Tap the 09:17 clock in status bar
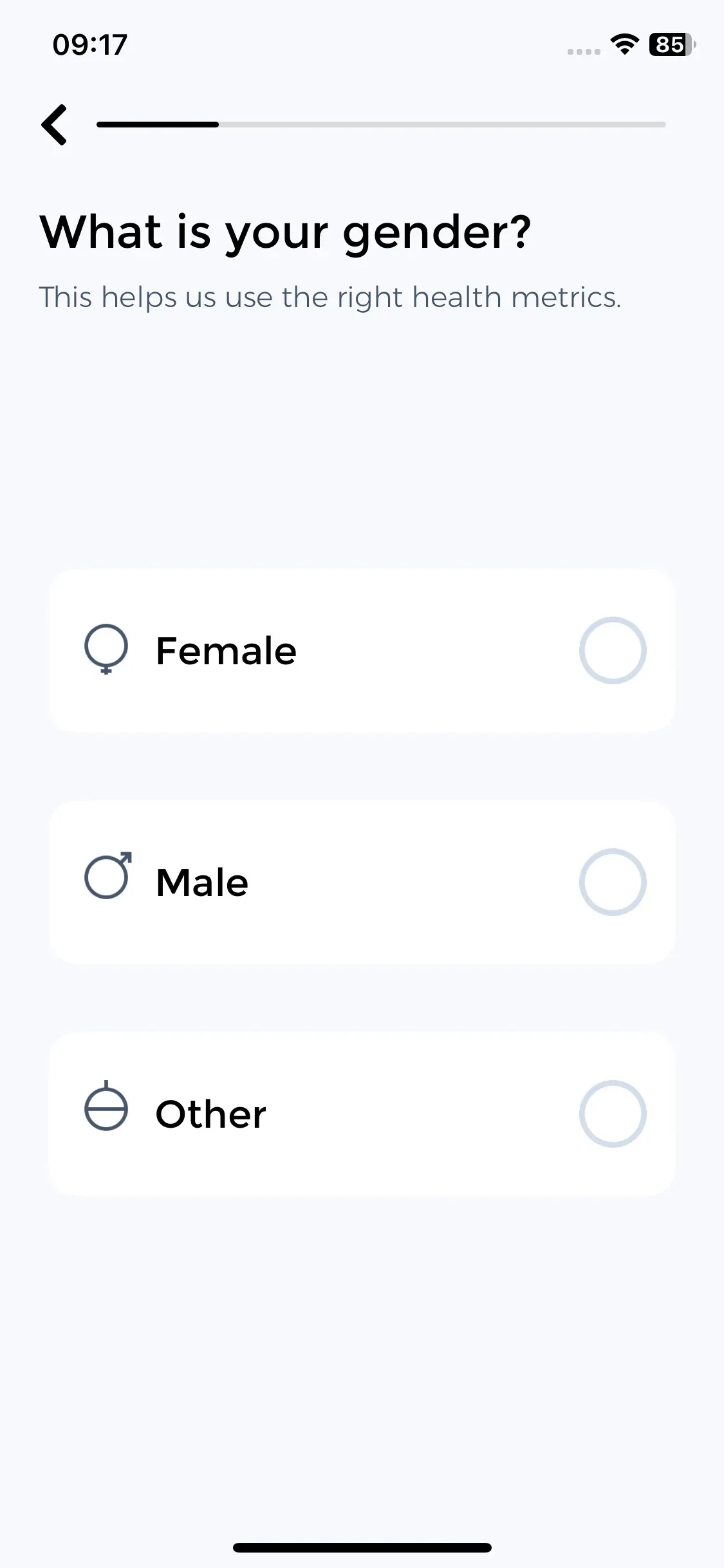 point(90,44)
